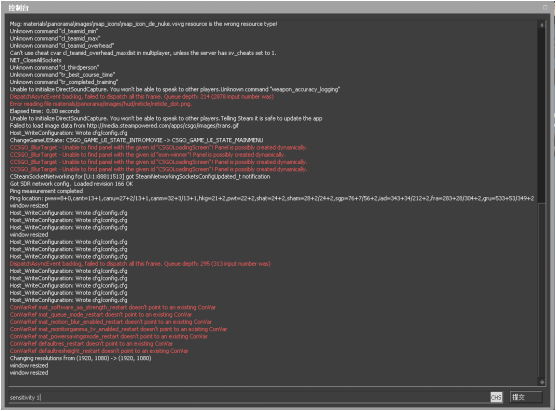Click the red reticle_dot.png error line

[x=101, y=104]
